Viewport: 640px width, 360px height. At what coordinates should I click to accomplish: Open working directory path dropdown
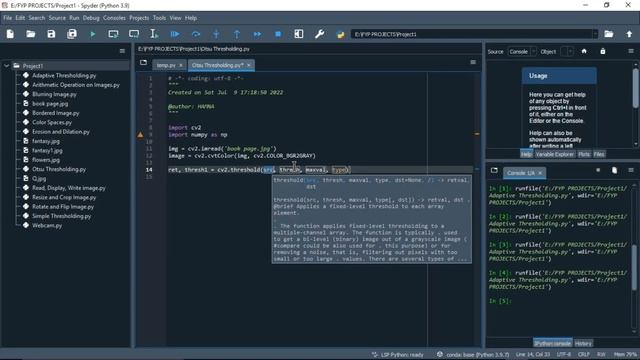595,34
